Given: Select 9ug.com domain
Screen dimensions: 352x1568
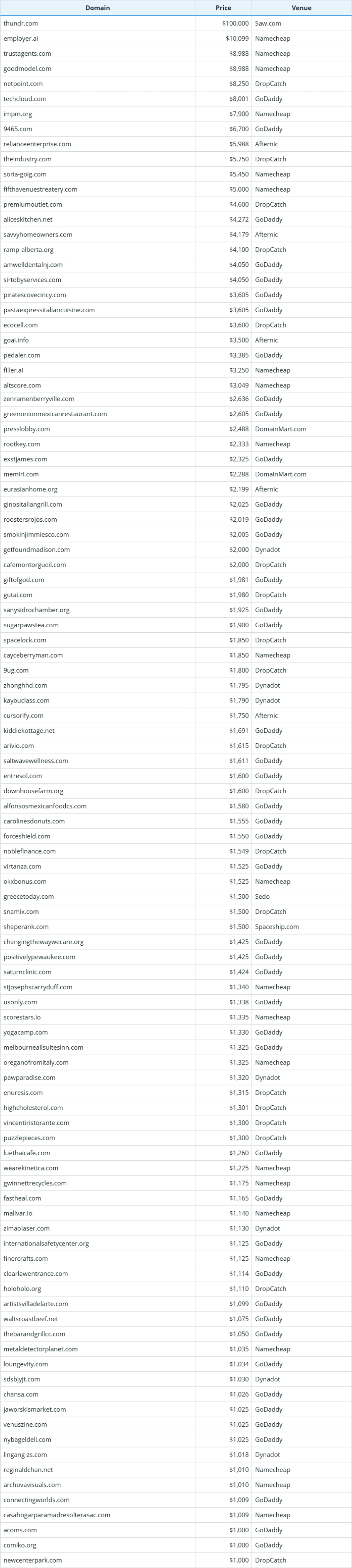Looking at the screenshot, I should [x=16, y=670].
